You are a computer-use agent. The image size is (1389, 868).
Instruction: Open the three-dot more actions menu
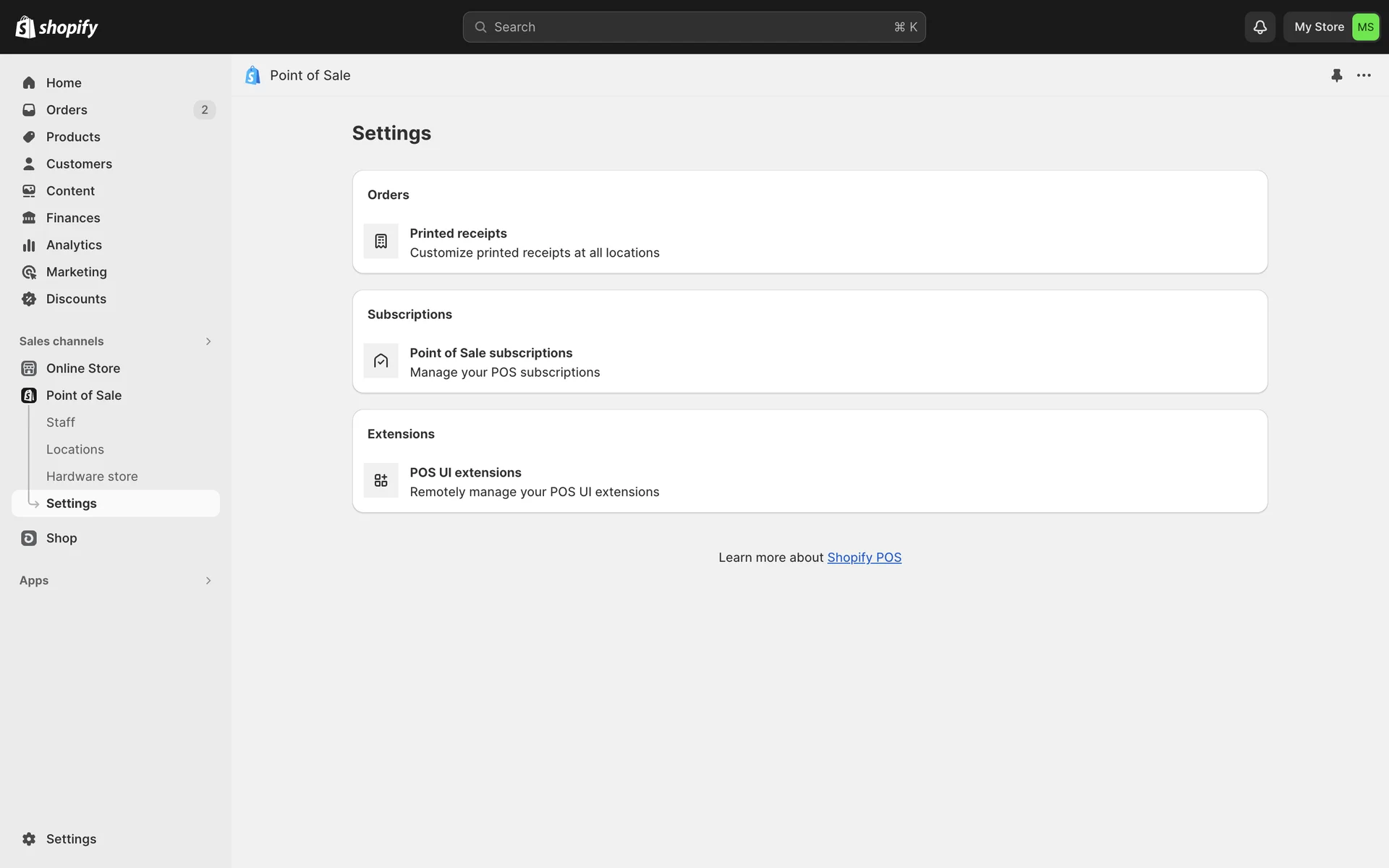click(x=1364, y=75)
